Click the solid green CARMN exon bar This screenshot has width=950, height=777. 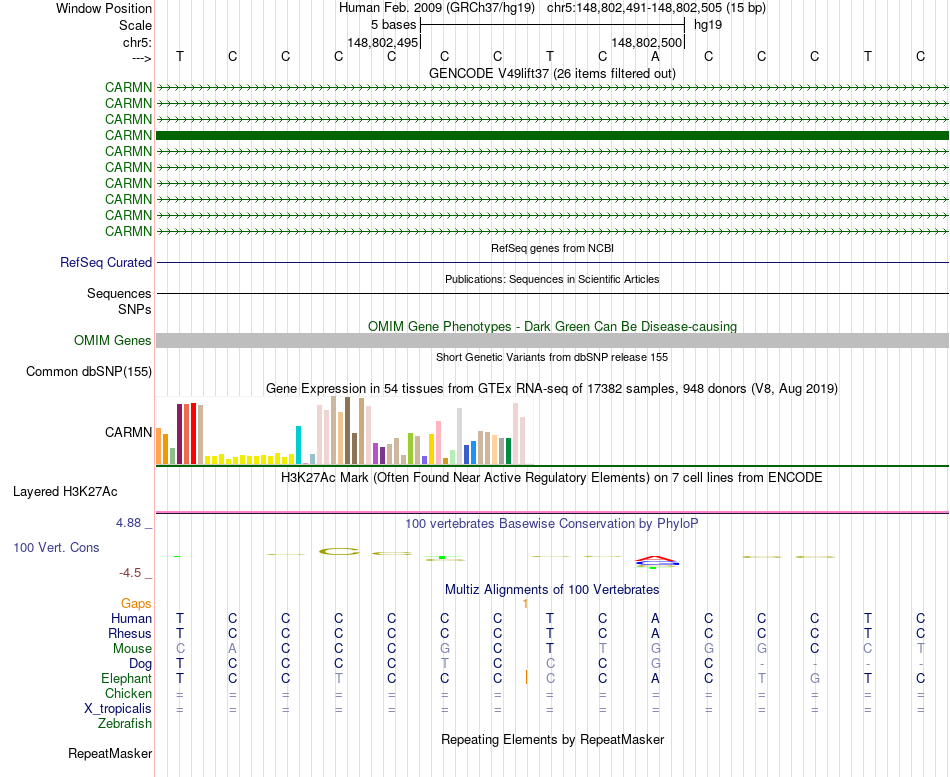tap(552, 135)
